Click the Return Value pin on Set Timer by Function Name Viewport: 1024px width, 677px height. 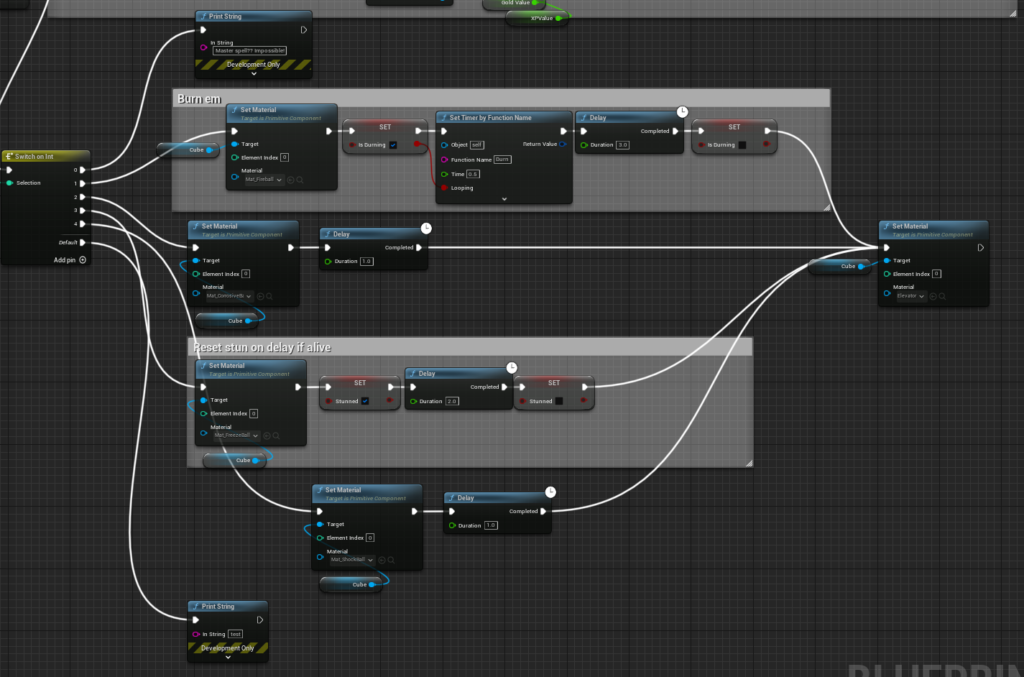point(562,144)
